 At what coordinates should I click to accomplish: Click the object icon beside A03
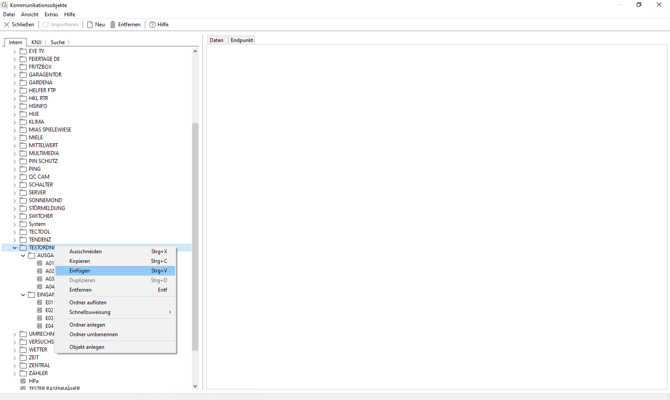40,279
